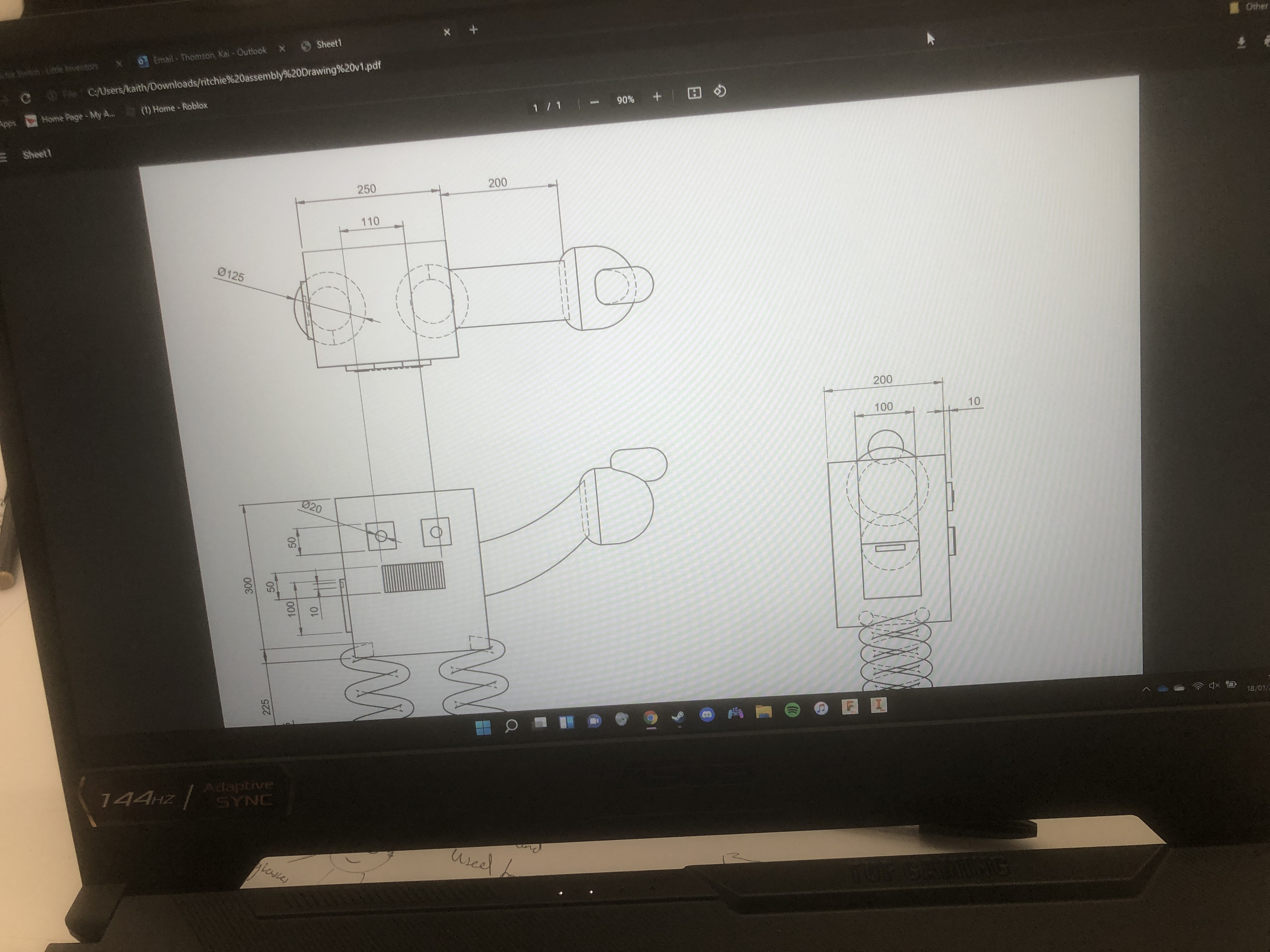Click the PDF zoom out minus button
Viewport: 1270px width, 952px height.
tap(595, 102)
